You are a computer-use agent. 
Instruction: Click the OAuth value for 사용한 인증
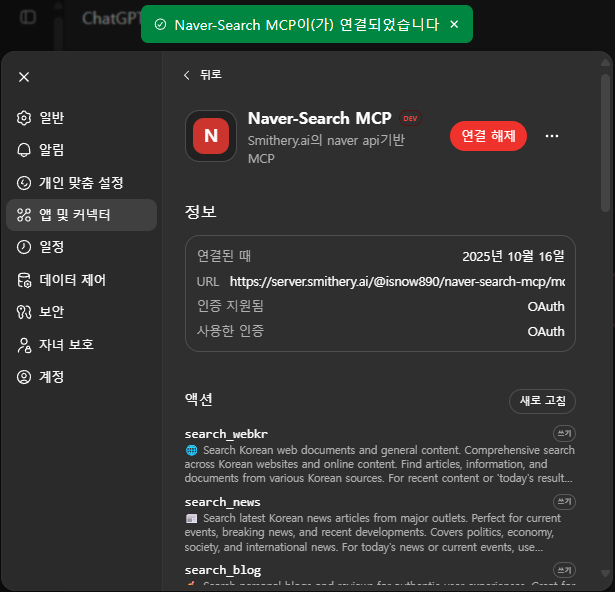point(546,332)
